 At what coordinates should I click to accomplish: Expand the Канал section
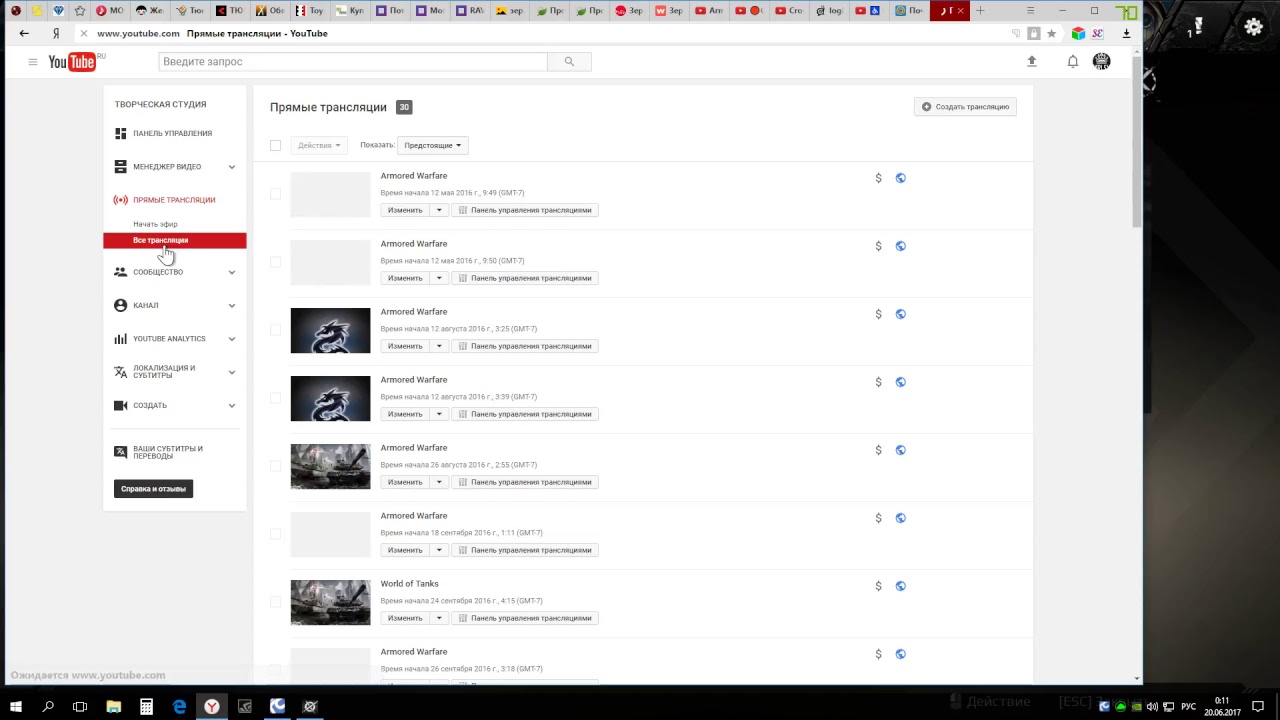pos(231,305)
